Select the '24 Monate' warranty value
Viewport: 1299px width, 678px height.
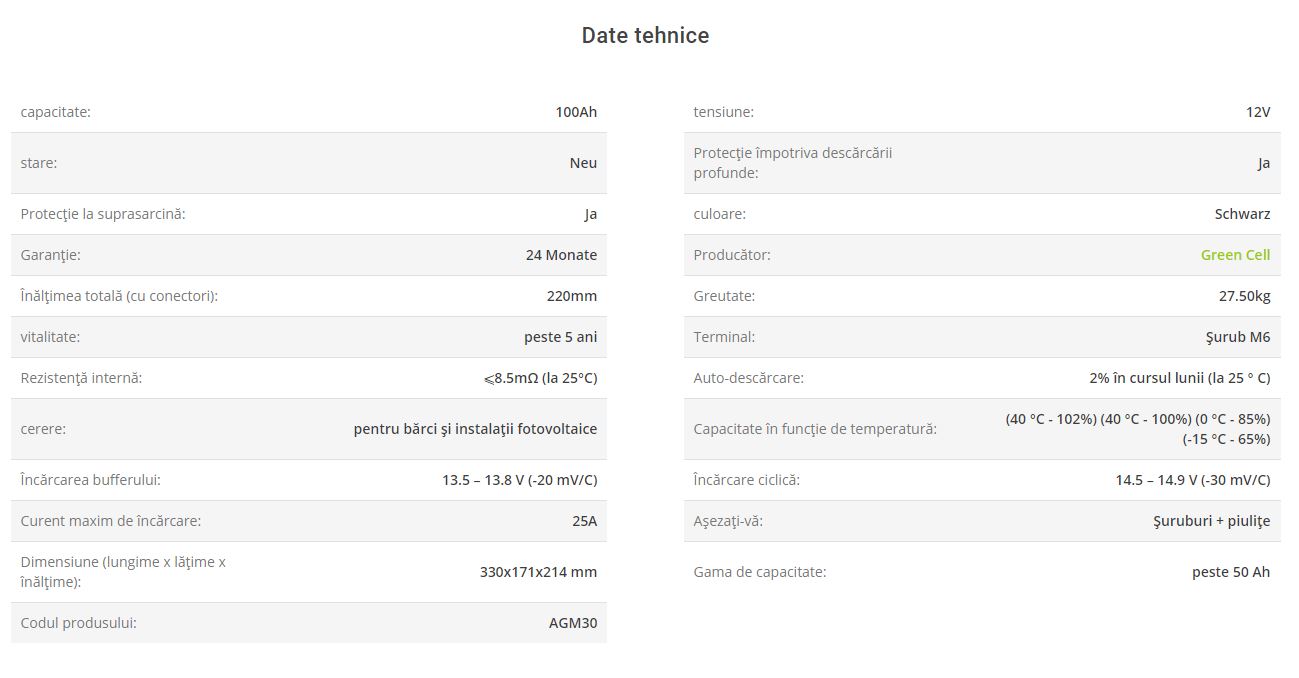click(561, 255)
